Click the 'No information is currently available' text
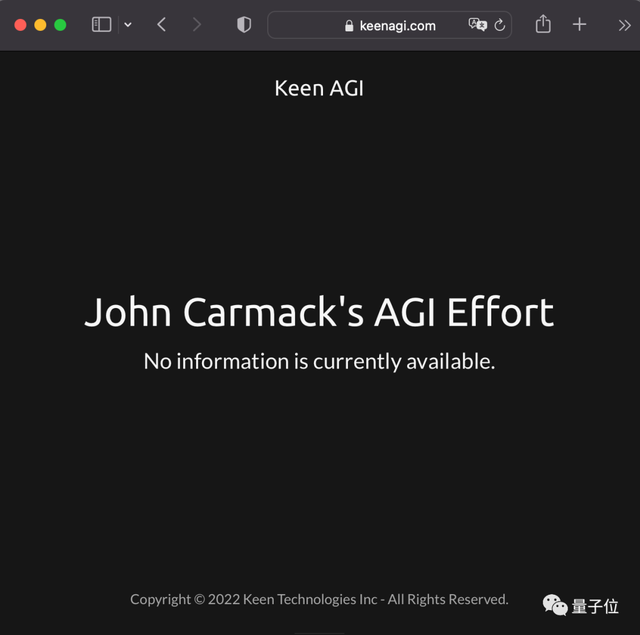 coord(319,361)
